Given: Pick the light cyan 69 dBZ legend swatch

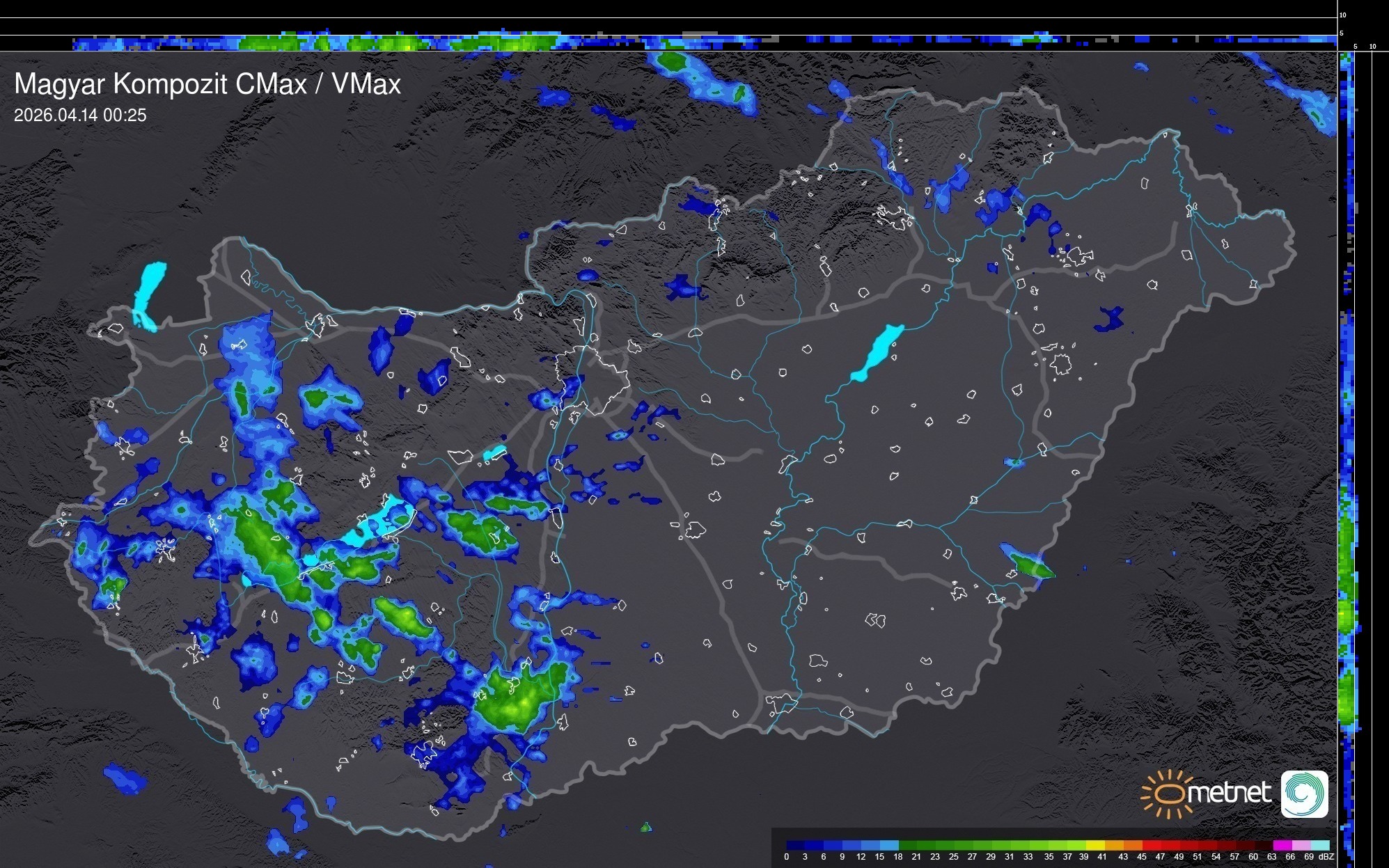Looking at the screenshot, I should click(x=1320, y=845).
